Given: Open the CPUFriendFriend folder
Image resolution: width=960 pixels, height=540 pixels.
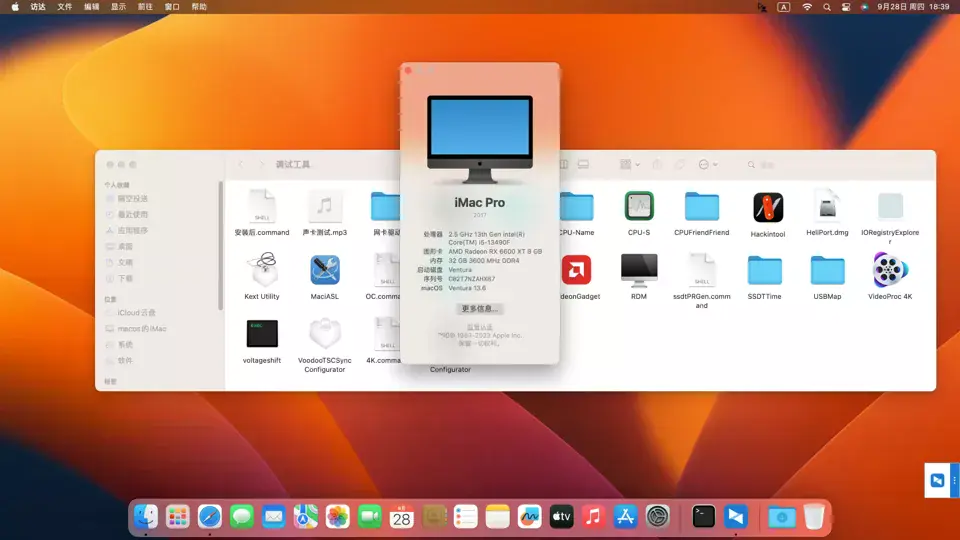Looking at the screenshot, I should [x=702, y=206].
